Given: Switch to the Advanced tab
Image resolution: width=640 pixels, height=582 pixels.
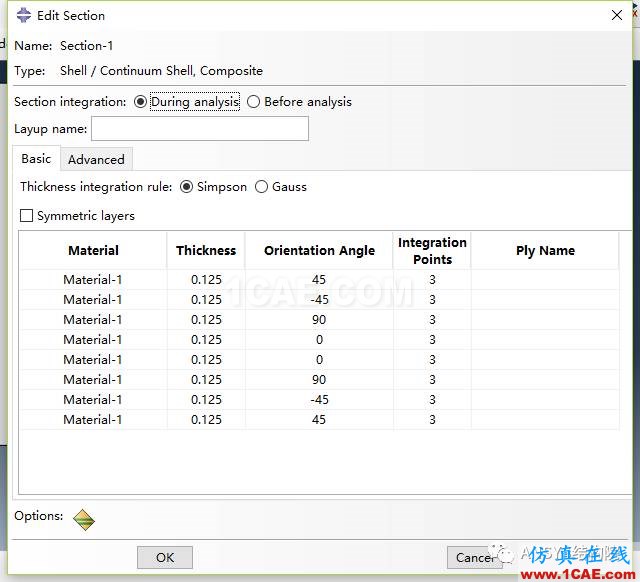Looking at the screenshot, I should click(x=96, y=159).
